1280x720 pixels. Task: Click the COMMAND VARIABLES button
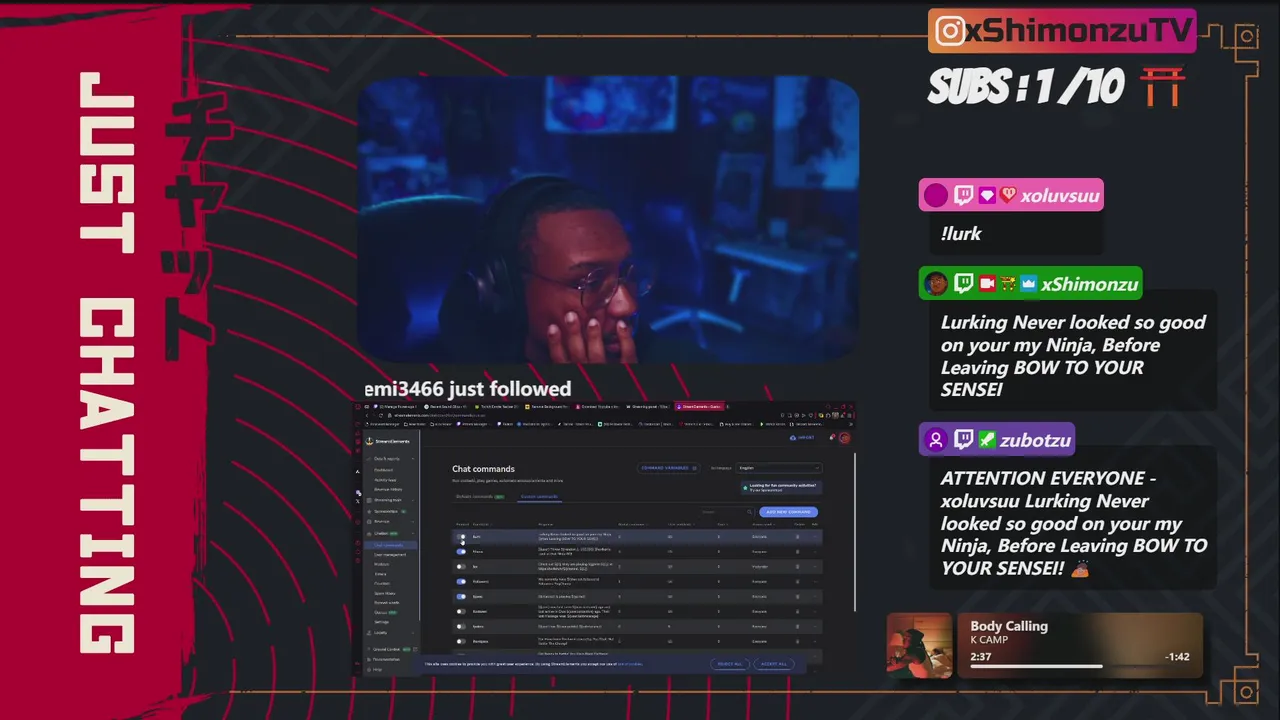pyautogui.click(x=670, y=468)
